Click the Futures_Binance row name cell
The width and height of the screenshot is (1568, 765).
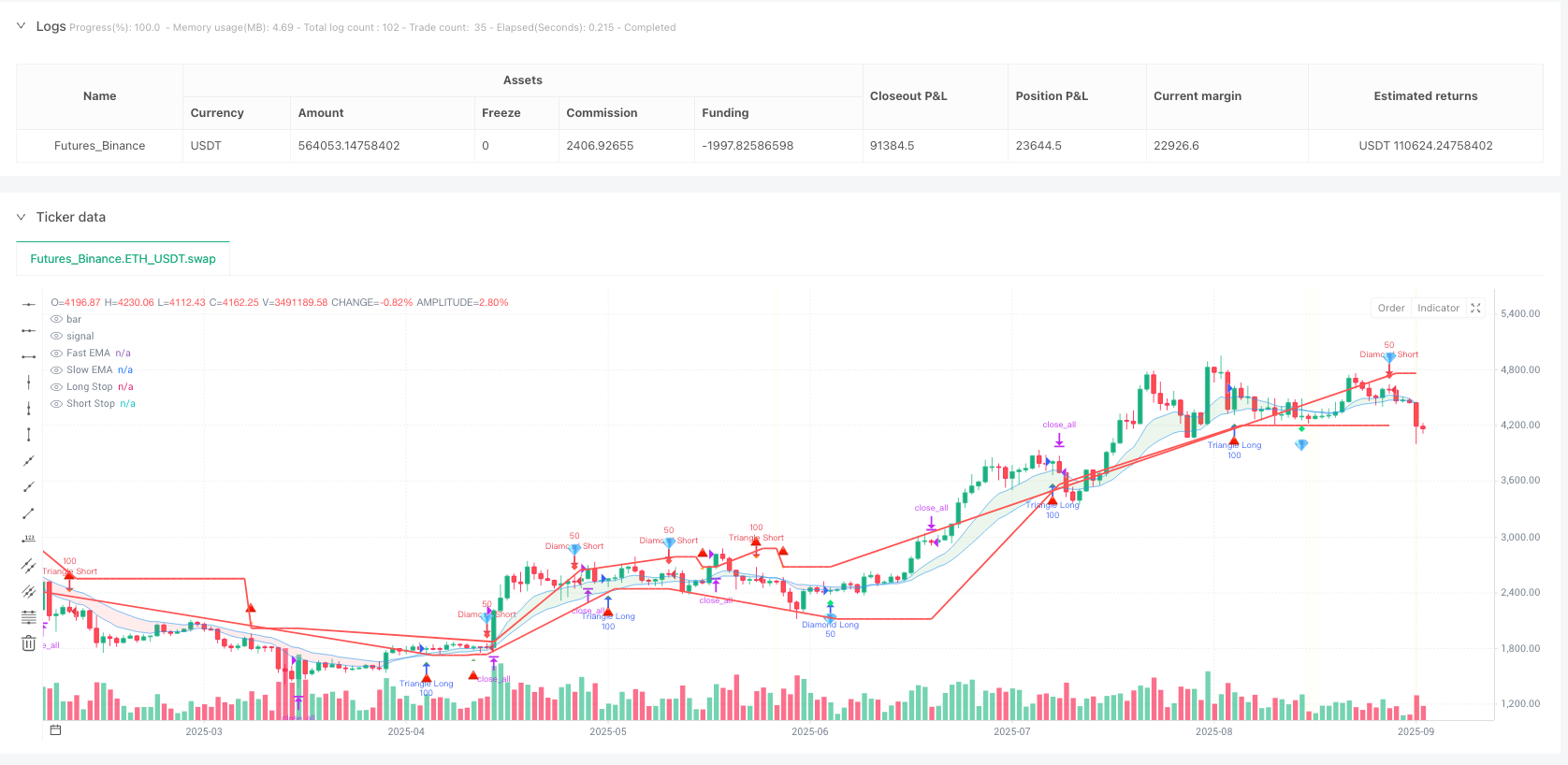pyautogui.click(x=99, y=146)
